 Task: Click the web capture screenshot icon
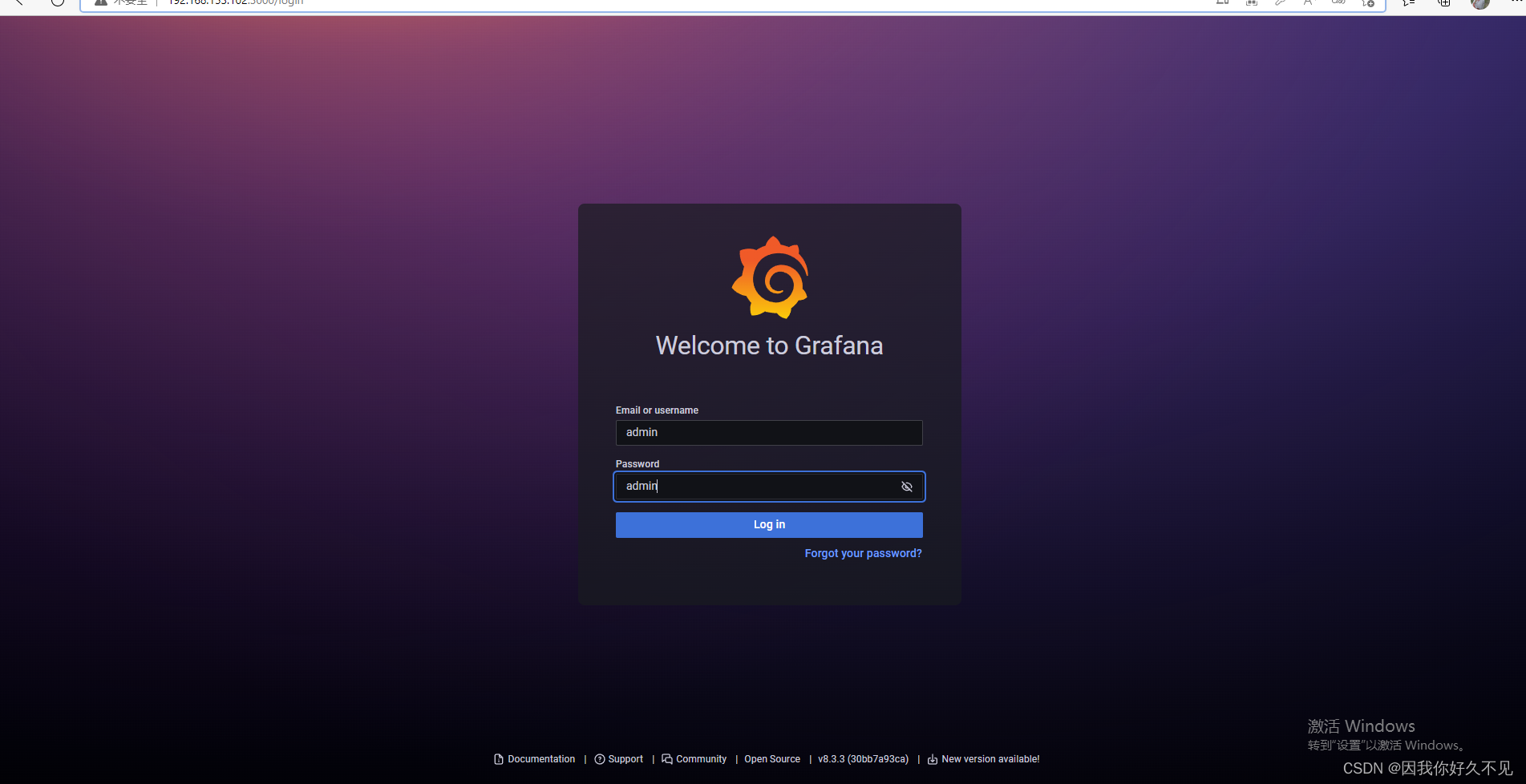coord(1250,3)
